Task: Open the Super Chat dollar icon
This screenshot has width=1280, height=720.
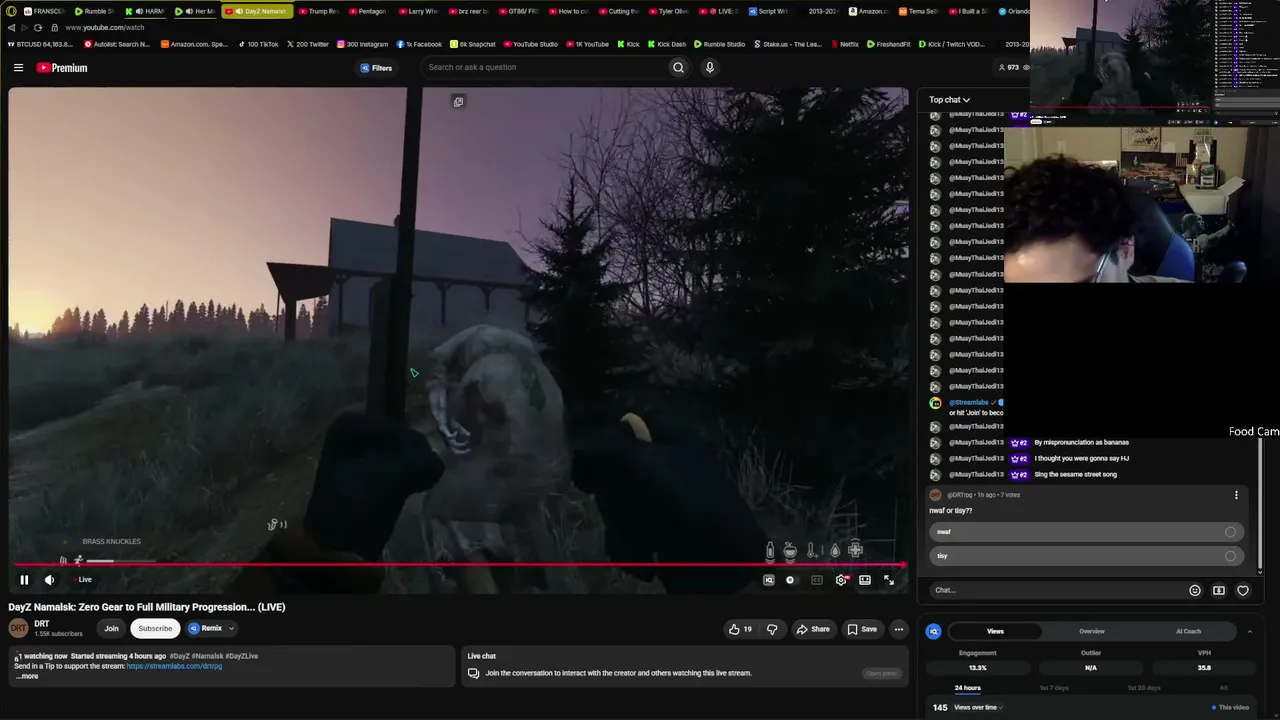Action: tap(1219, 590)
